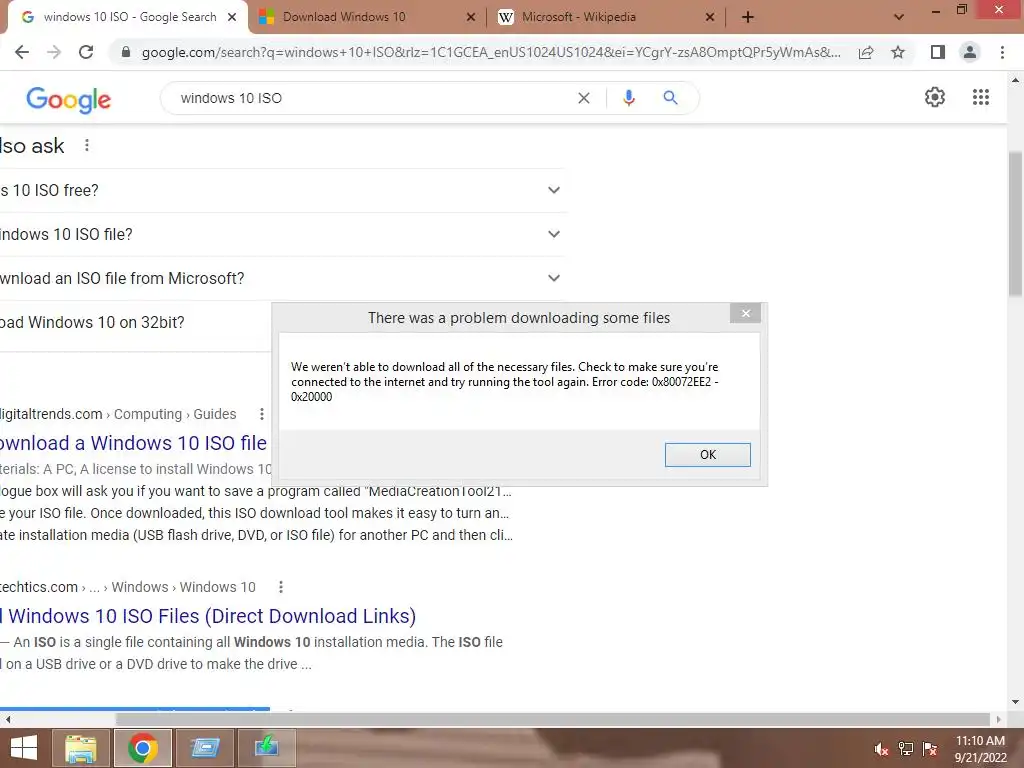Clear the Google search box text
The height and width of the screenshot is (768, 1024).
(x=584, y=98)
